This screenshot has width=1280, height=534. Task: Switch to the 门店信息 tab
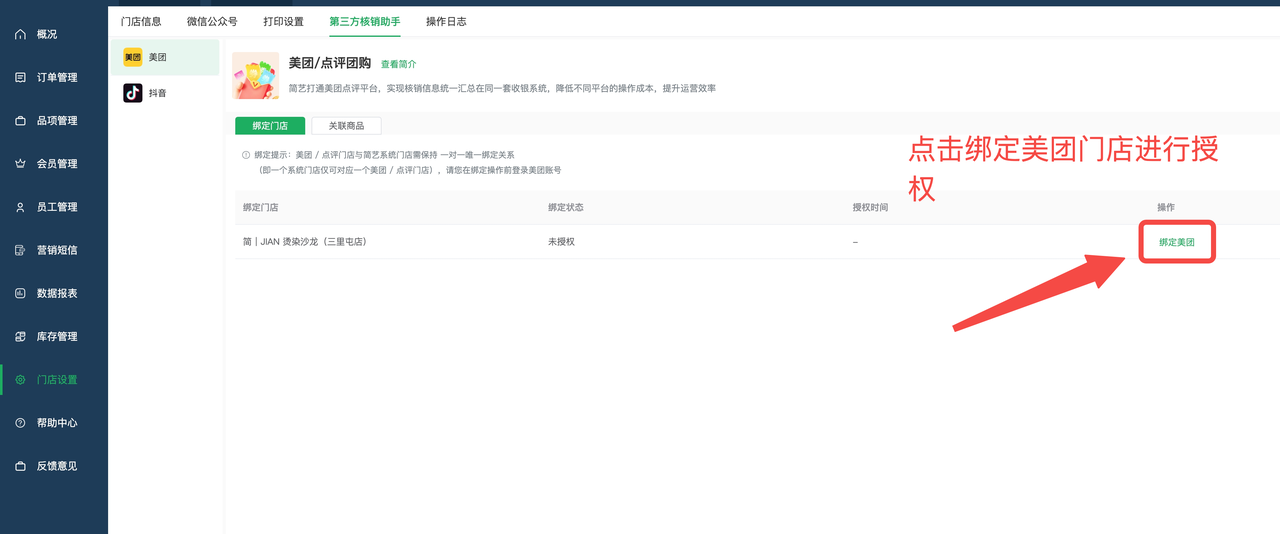tap(141, 21)
